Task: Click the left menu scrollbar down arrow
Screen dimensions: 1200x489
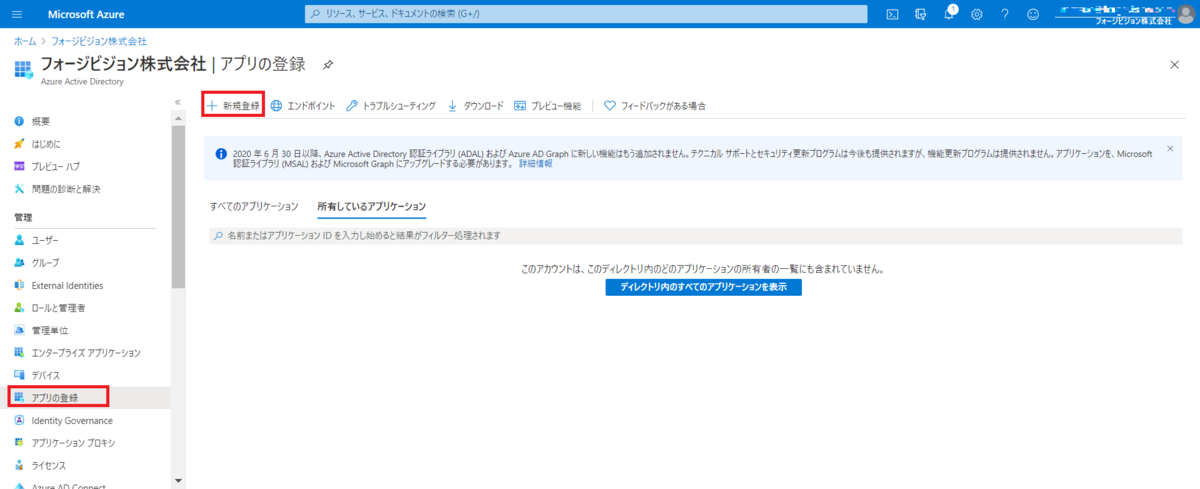Action: click(178, 481)
